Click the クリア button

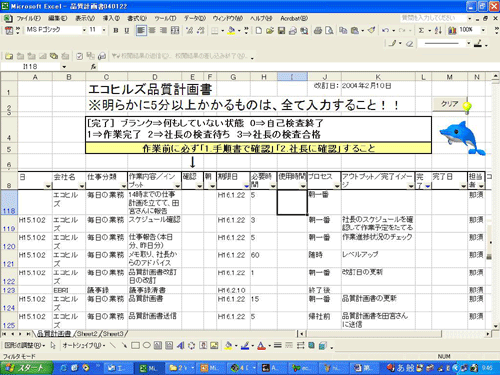449,104
